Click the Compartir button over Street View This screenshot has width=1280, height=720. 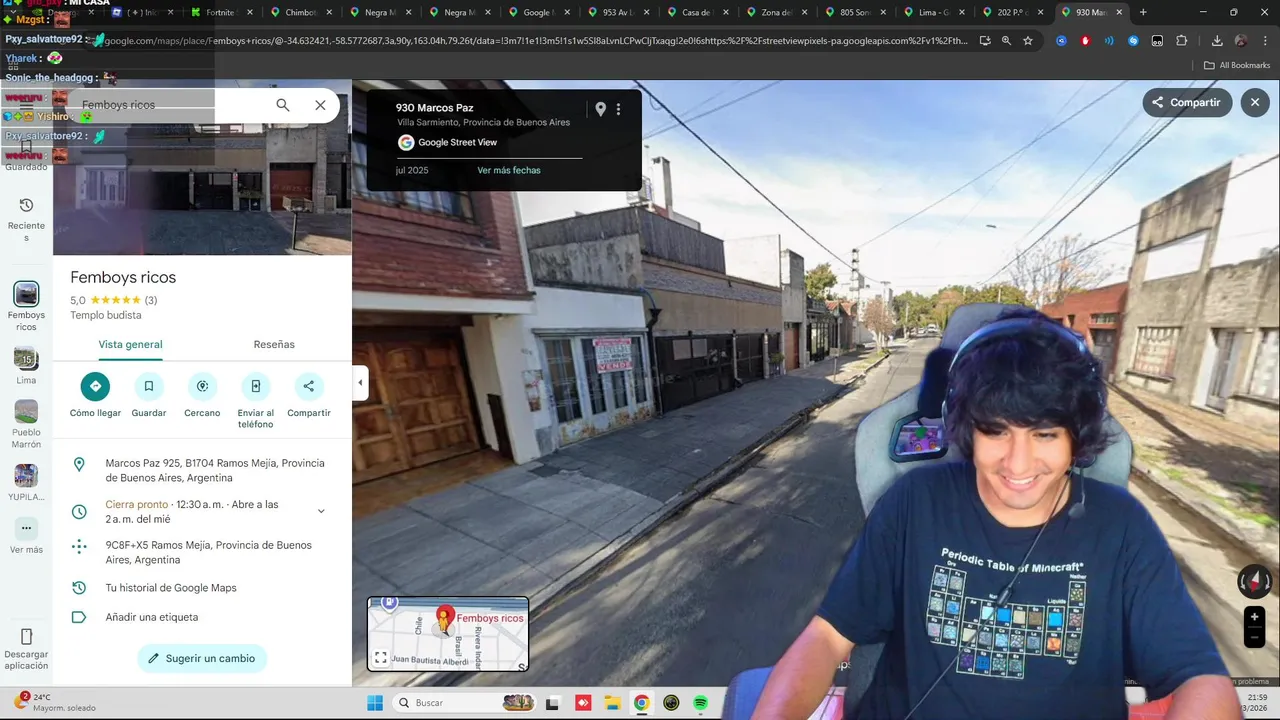1187,102
